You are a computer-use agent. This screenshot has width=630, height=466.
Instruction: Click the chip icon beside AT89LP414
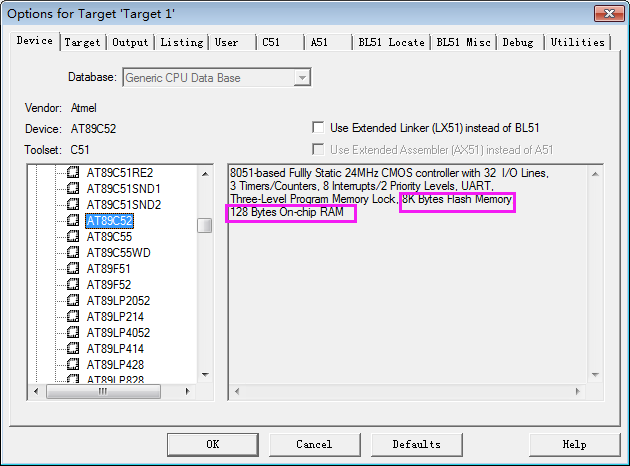pyautogui.click(x=73, y=348)
